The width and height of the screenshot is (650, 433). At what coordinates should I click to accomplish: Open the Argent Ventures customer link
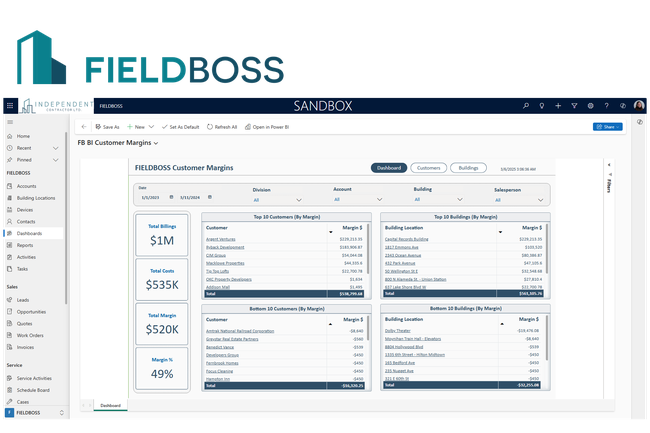point(221,239)
